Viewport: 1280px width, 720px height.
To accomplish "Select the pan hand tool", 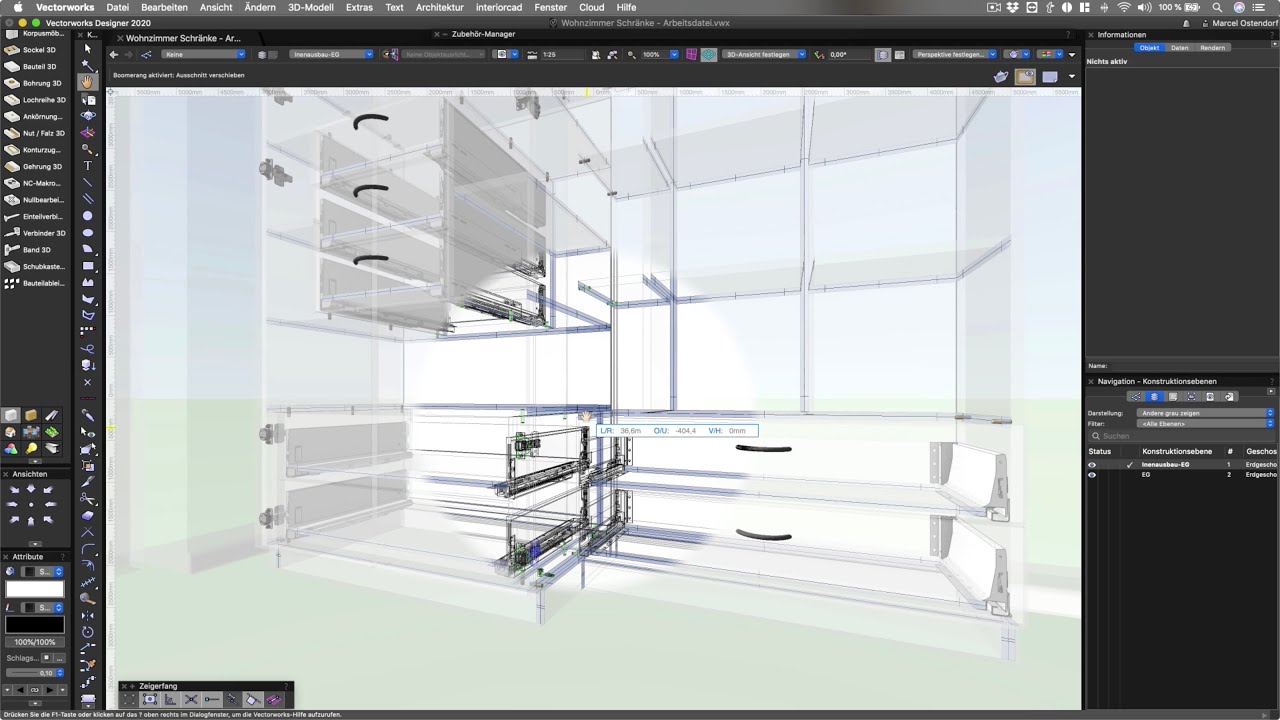I will 88,82.
